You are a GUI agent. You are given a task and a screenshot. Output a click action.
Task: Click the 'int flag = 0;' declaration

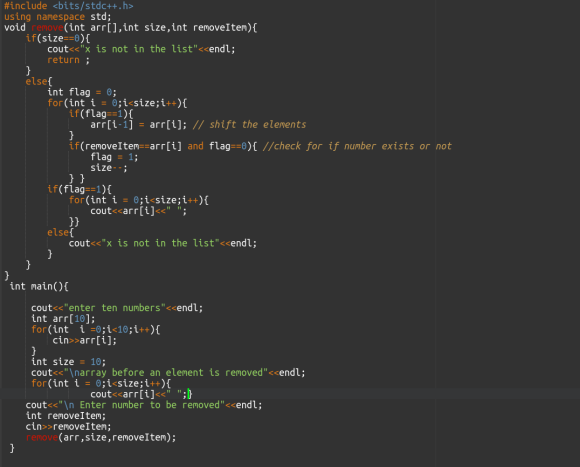(82, 92)
